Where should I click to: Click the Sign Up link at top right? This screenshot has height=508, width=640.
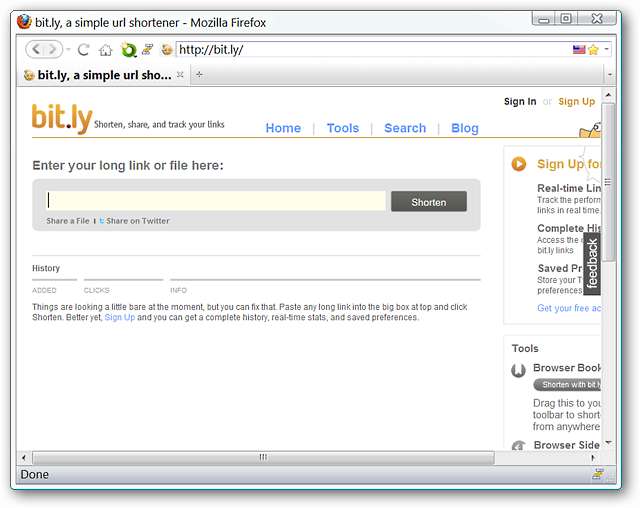tap(577, 102)
